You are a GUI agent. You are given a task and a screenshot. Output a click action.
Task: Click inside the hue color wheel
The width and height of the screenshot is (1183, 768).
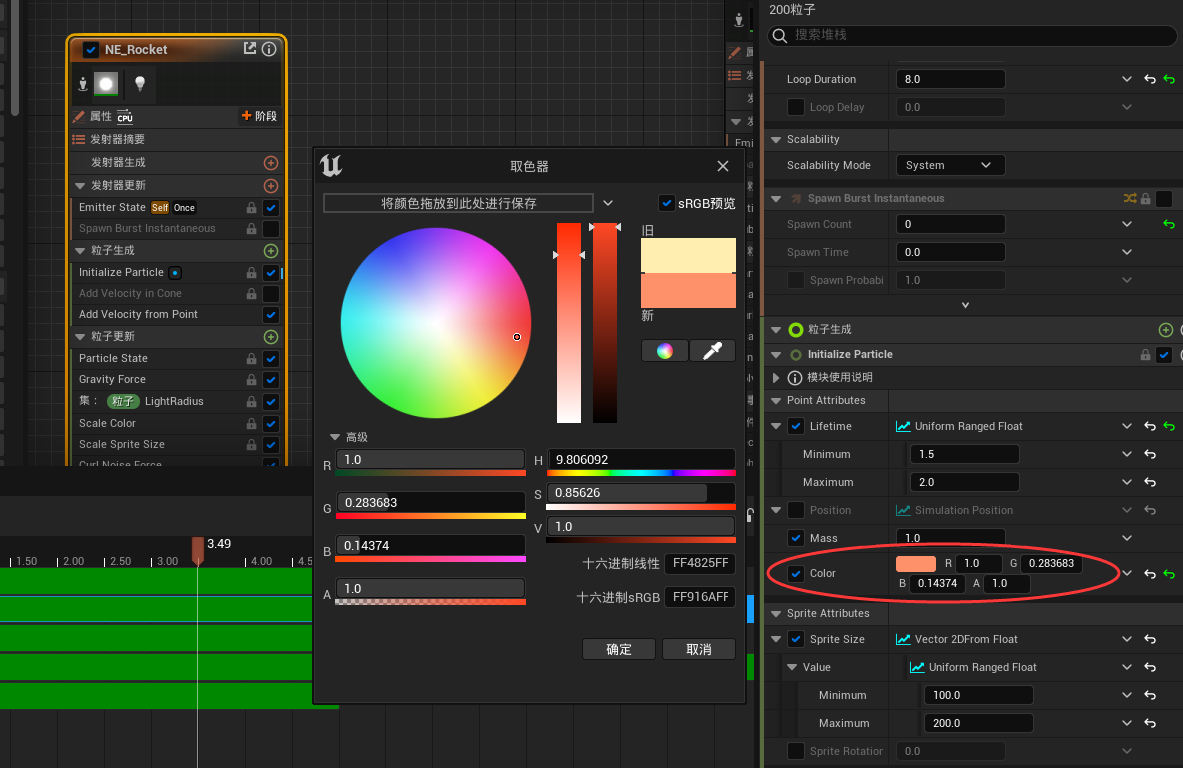pos(436,323)
